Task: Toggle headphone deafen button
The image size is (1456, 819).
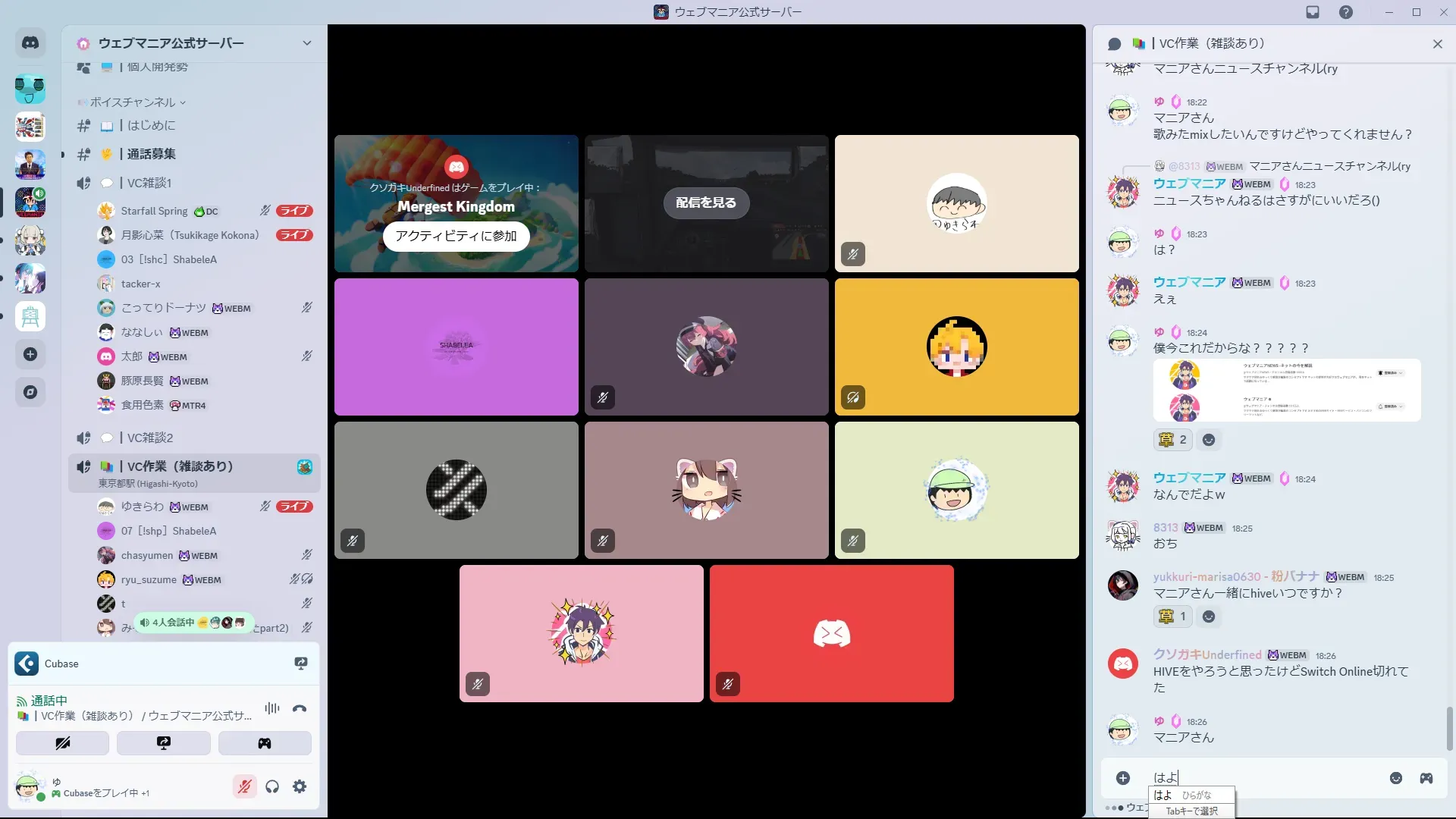Action: click(272, 786)
